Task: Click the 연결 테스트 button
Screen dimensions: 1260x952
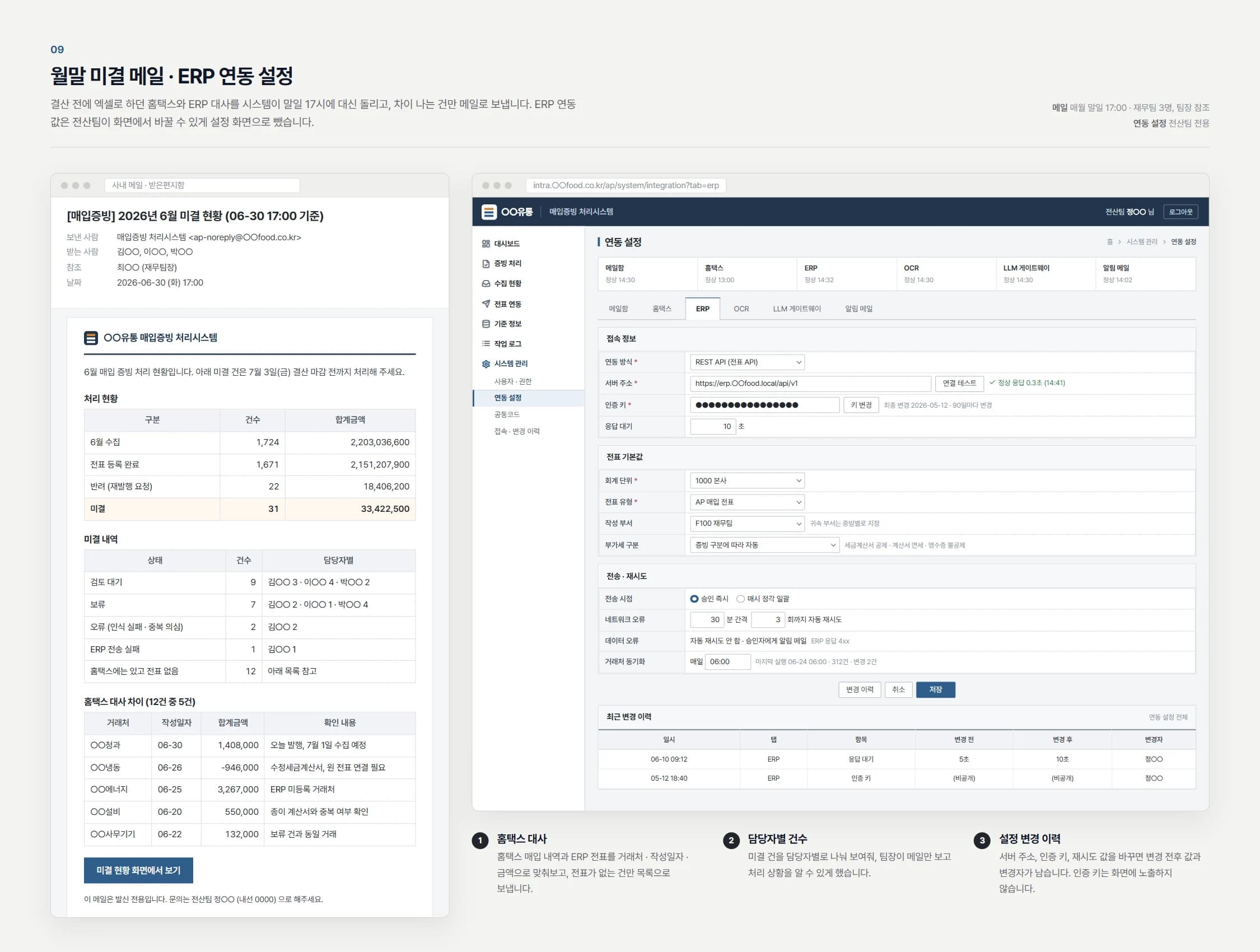Action: 959,384
